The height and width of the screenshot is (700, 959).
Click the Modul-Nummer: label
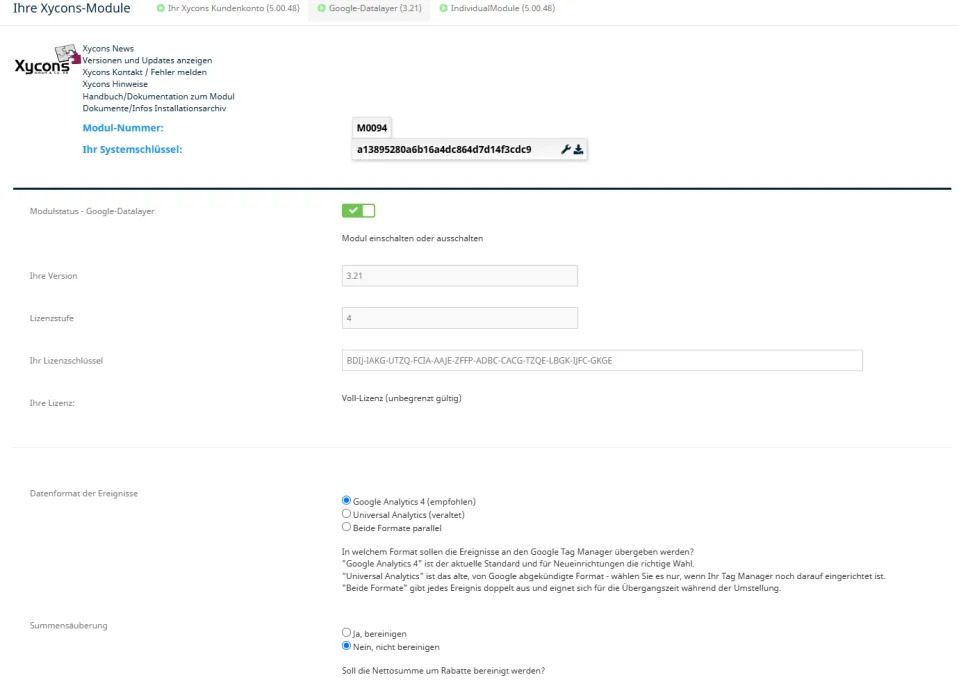point(123,128)
